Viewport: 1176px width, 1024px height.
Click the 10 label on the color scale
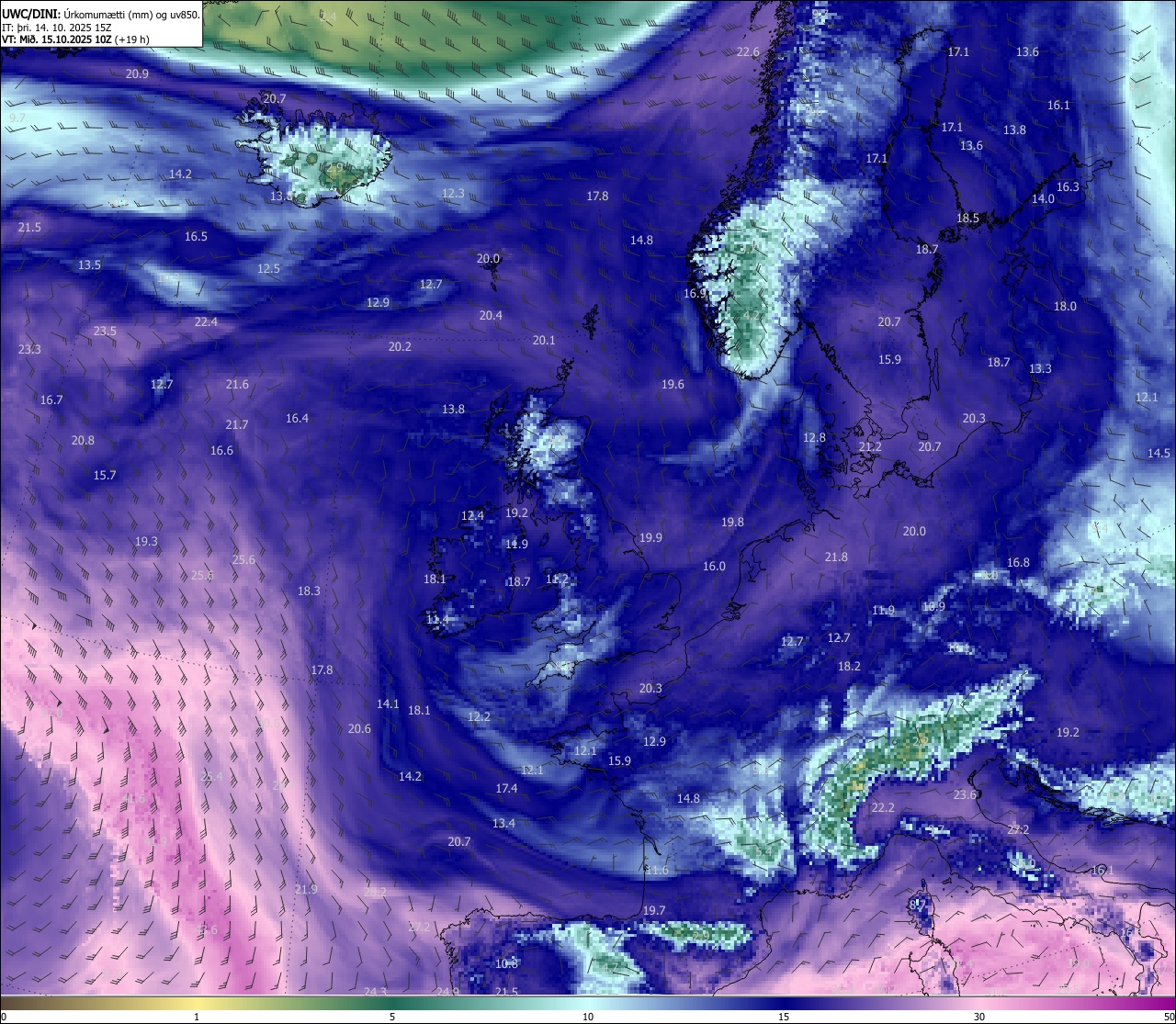[x=588, y=1017]
